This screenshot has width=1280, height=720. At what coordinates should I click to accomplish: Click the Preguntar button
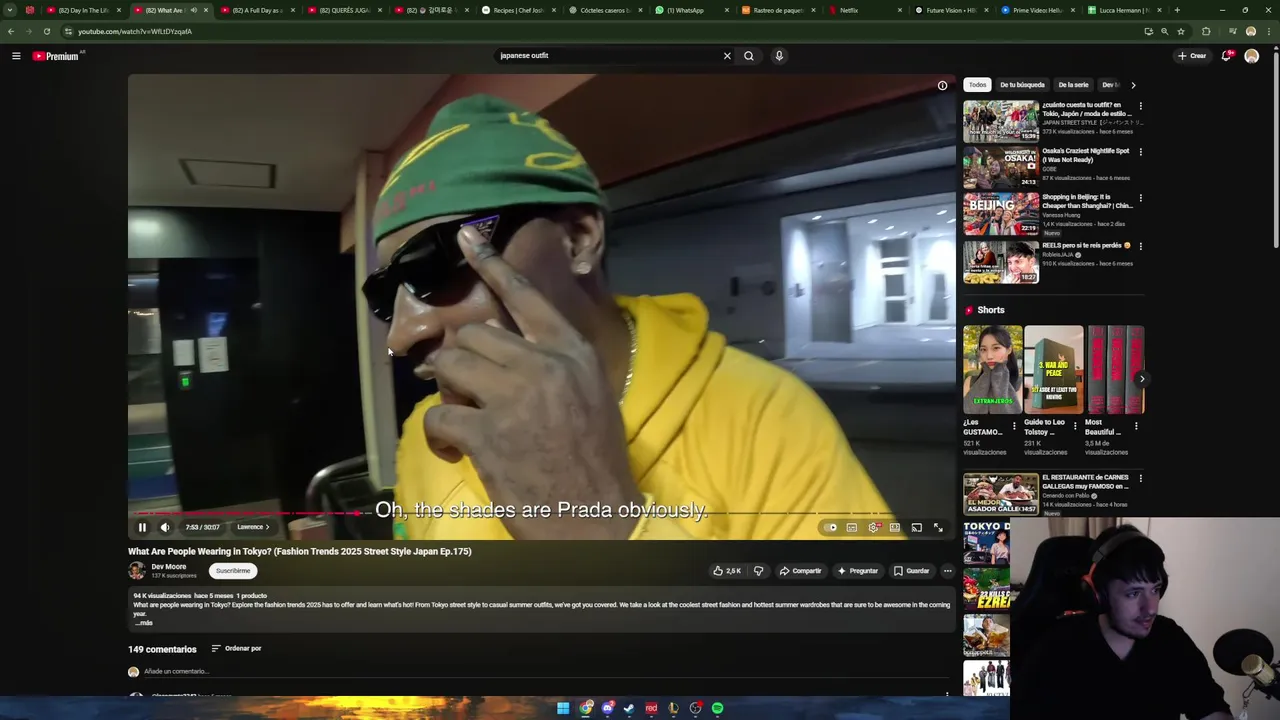pyautogui.click(x=857, y=571)
